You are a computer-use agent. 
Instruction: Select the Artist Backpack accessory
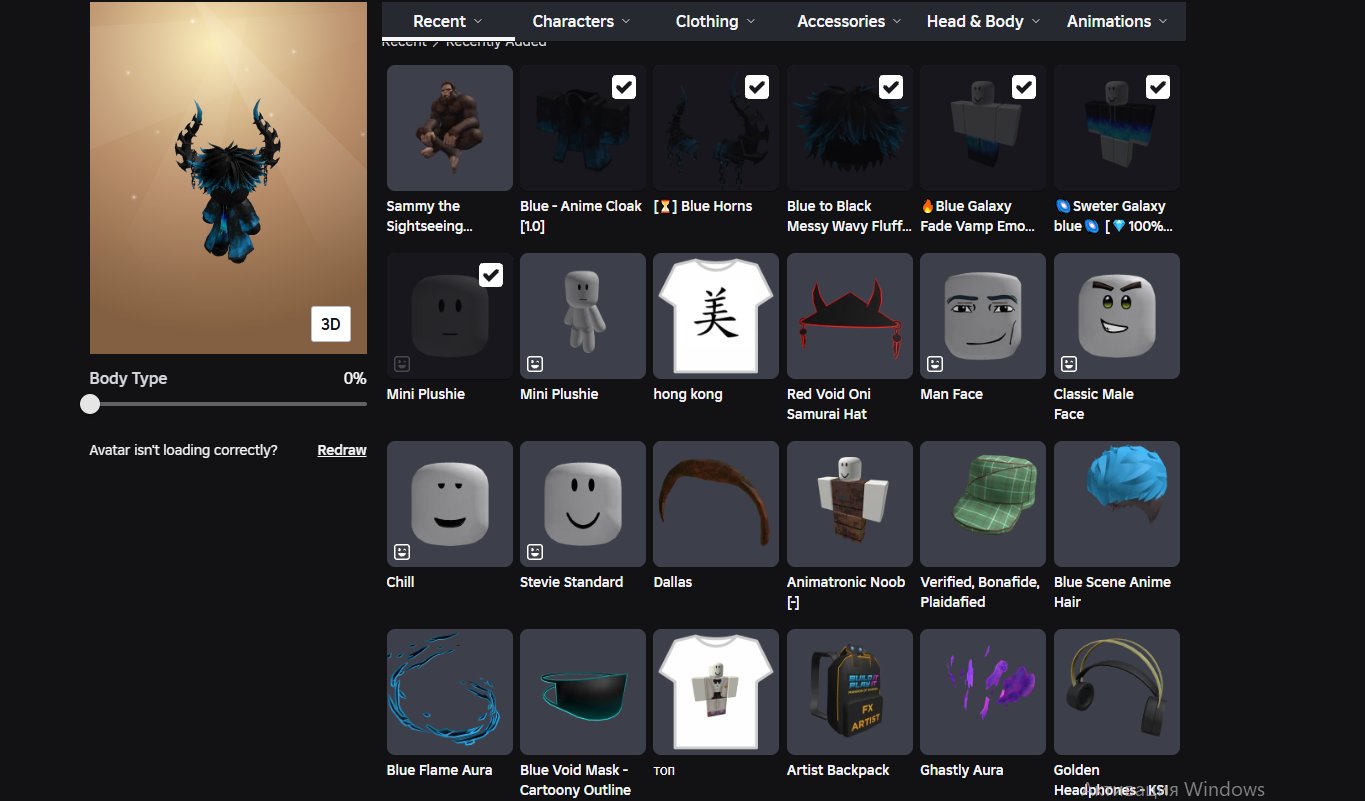click(849, 692)
